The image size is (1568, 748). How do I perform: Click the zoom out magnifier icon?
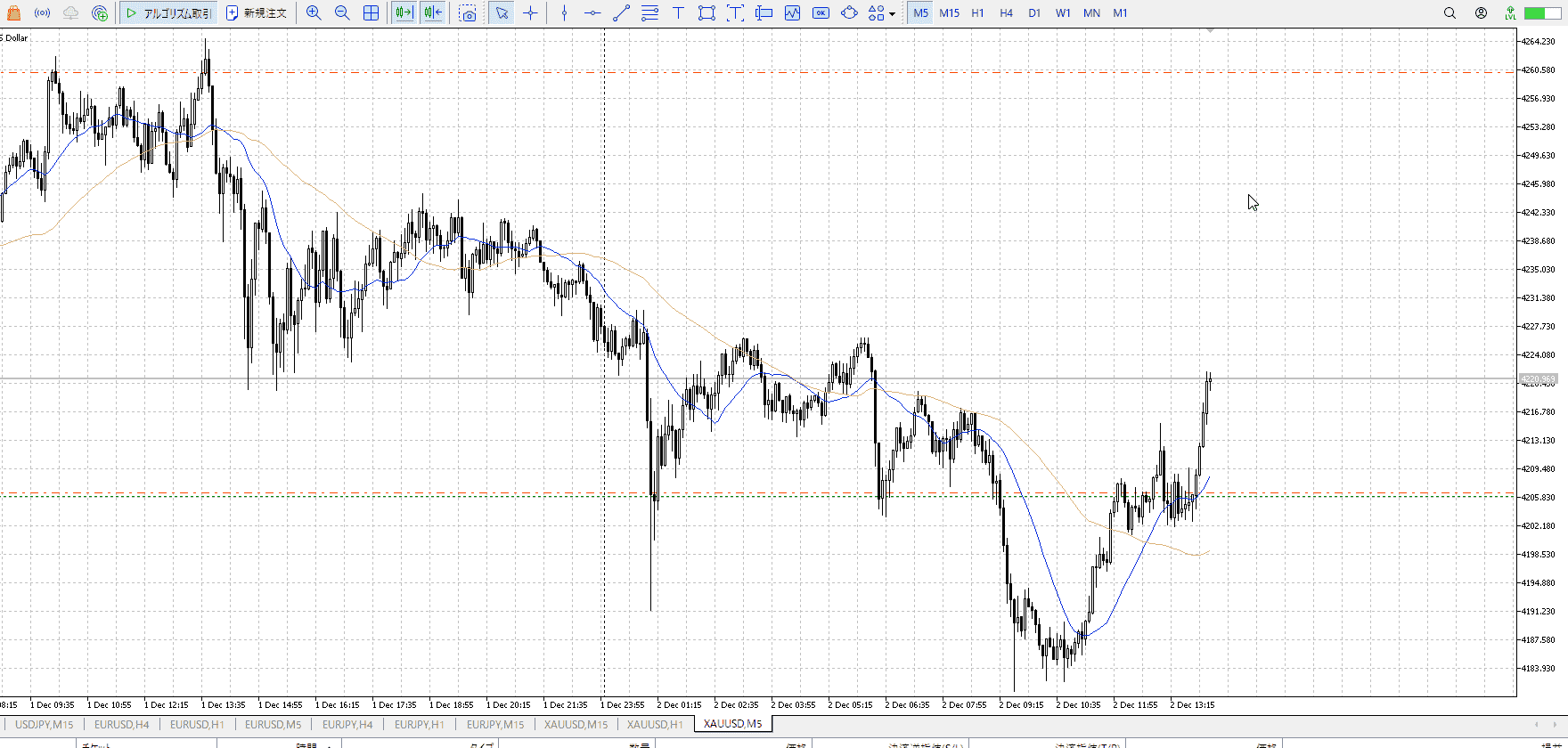(x=342, y=13)
